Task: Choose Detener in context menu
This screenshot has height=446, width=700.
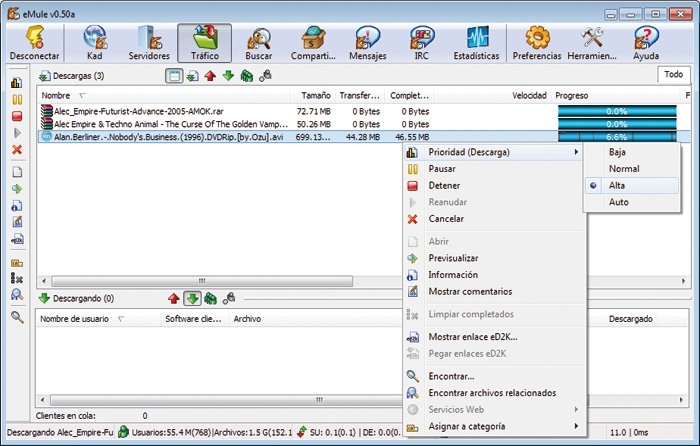Action: pos(494,185)
